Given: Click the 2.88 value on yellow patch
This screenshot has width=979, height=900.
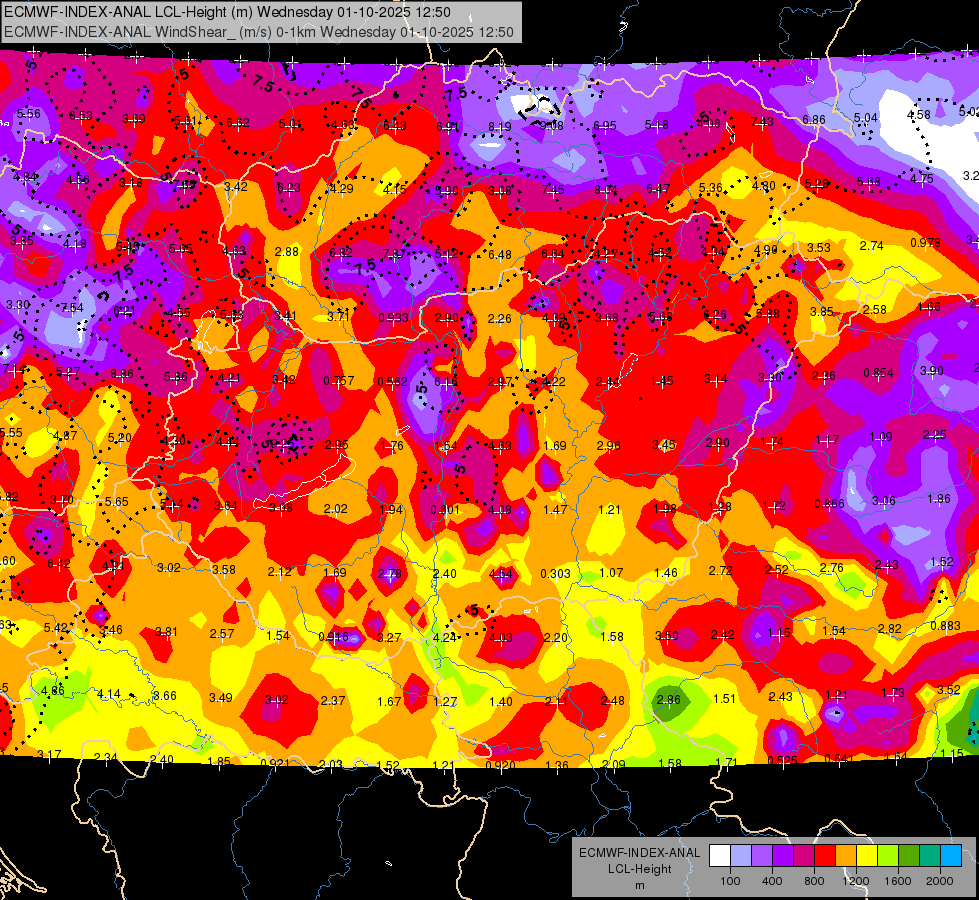Looking at the screenshot, I should click(287, 251).
